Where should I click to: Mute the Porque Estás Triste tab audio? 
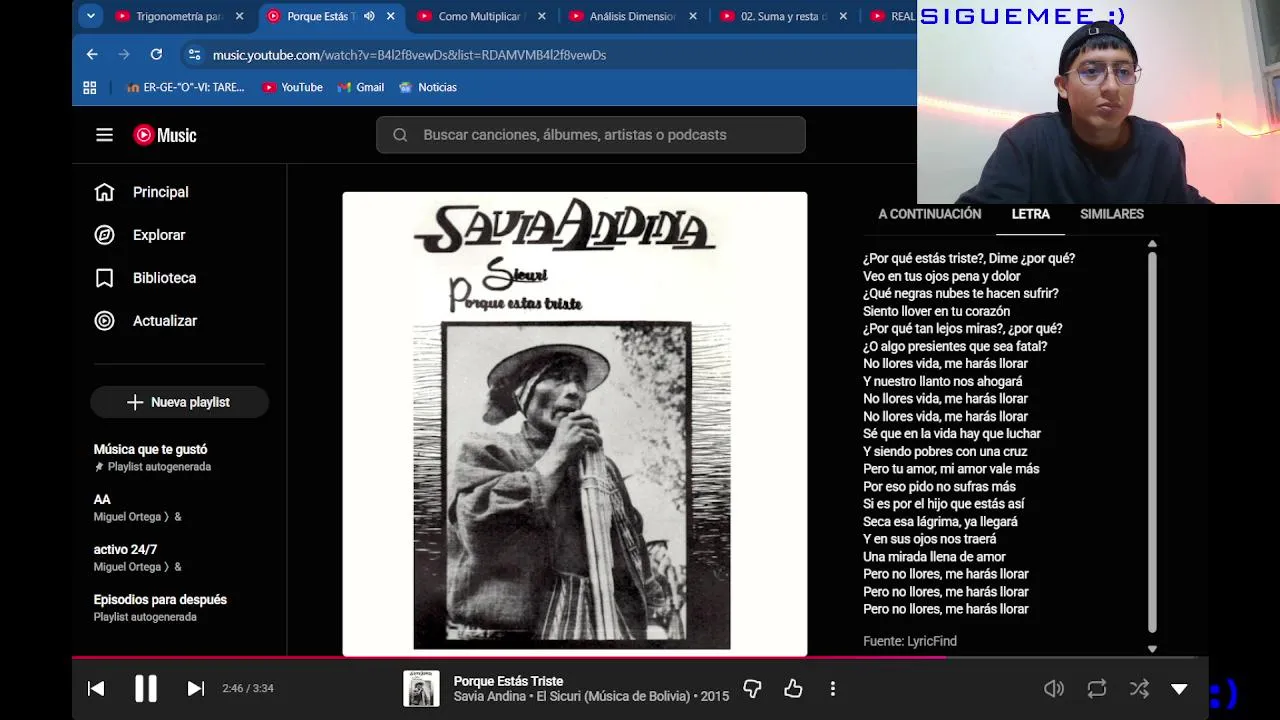(369, 16)
